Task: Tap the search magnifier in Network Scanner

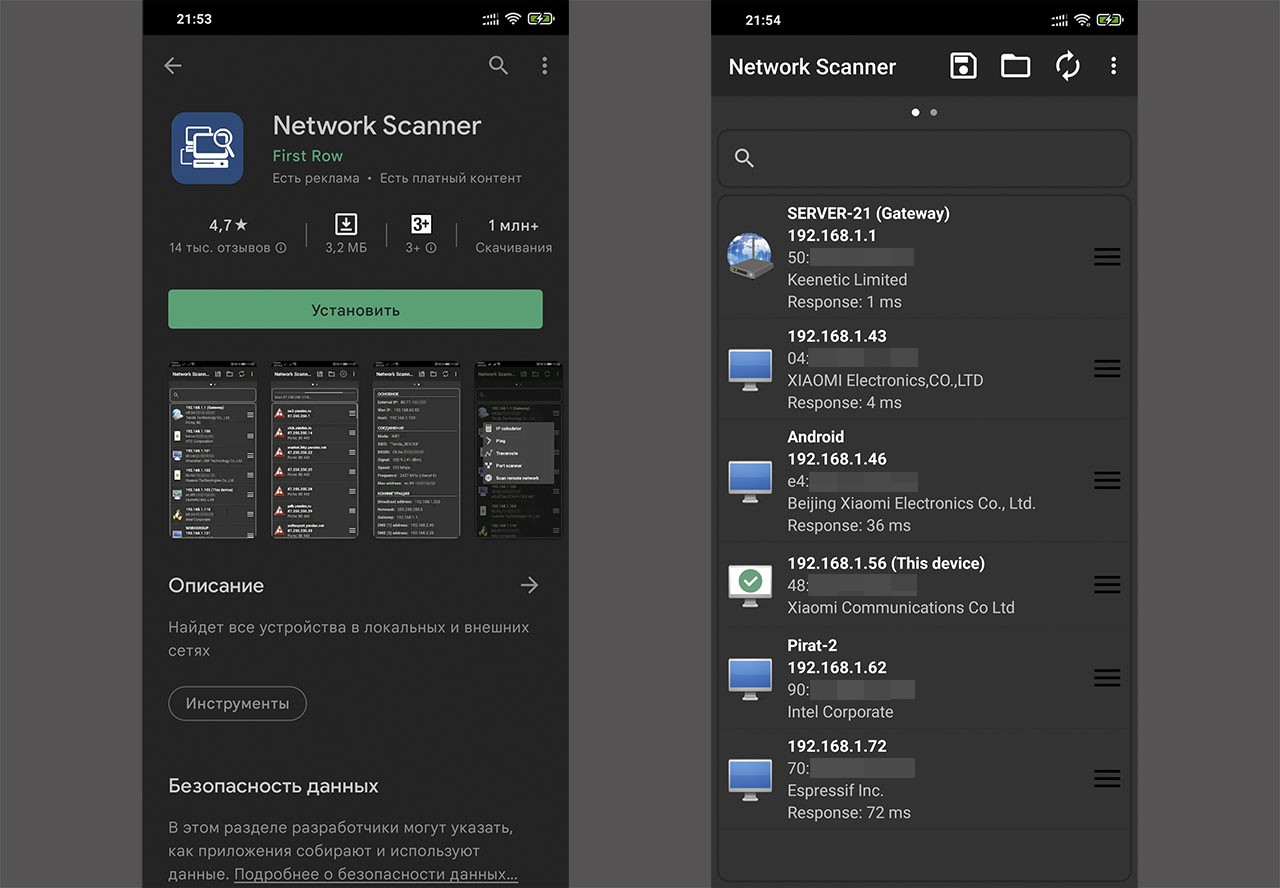Action: click(744, 158)
